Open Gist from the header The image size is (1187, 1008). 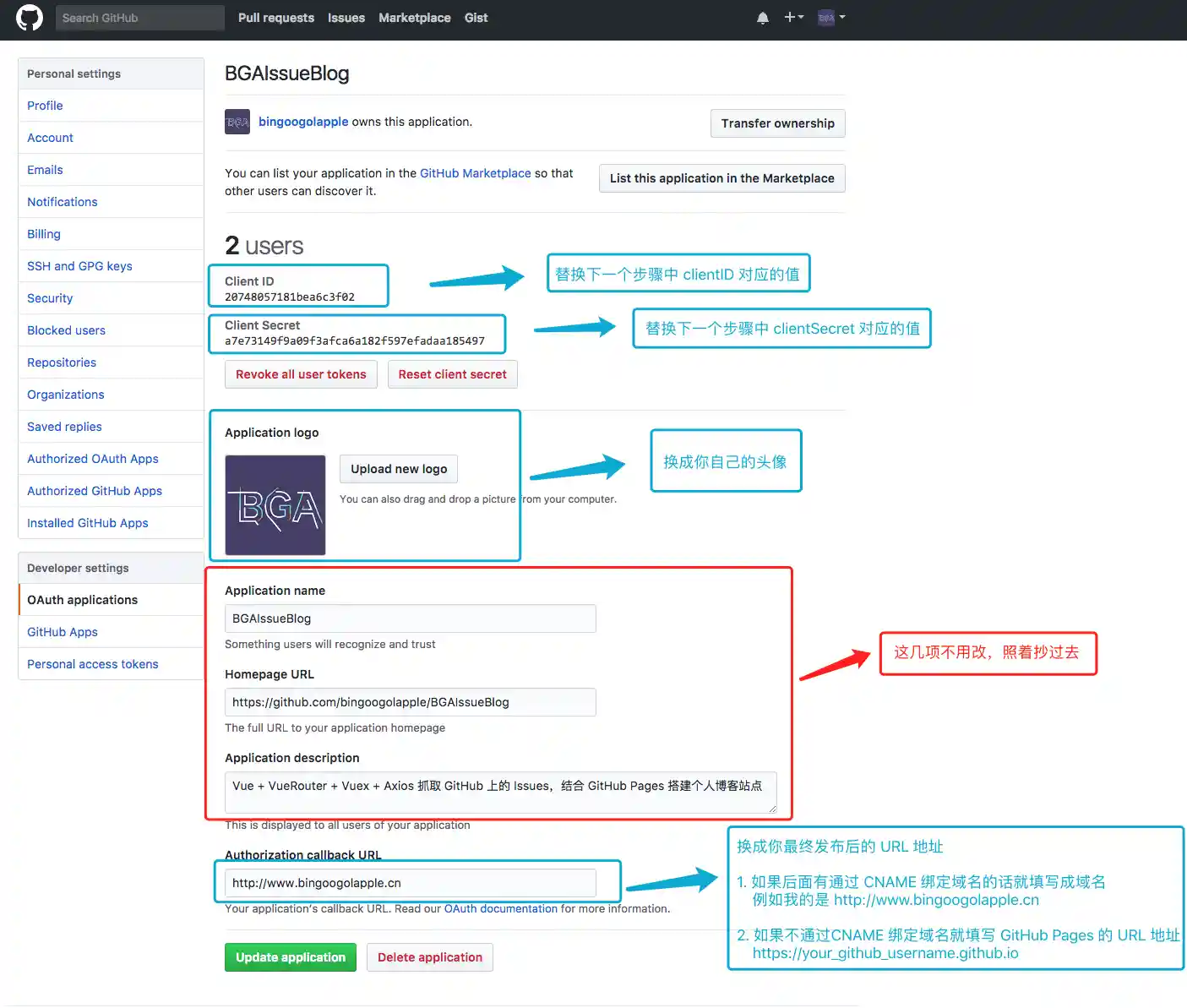pos(476,18)
